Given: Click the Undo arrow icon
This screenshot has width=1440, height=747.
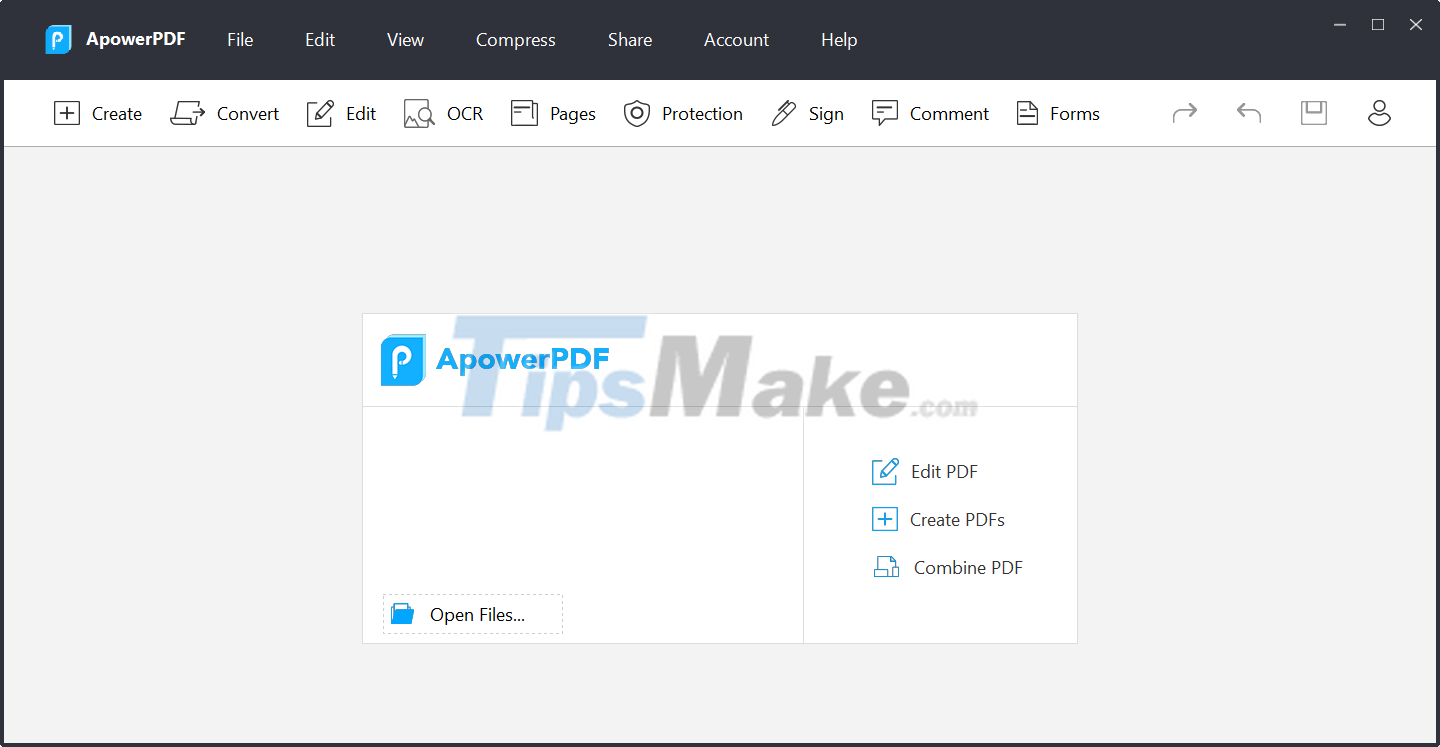Looking at the screenshot, I should tap(1248, 113).
